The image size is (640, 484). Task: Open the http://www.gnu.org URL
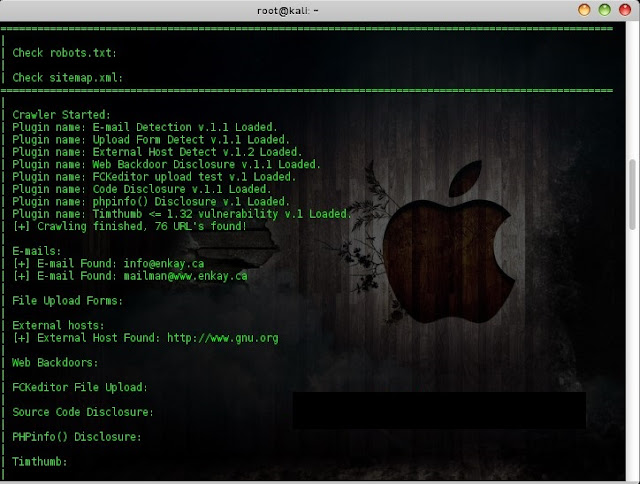click(x=222, y=338)
